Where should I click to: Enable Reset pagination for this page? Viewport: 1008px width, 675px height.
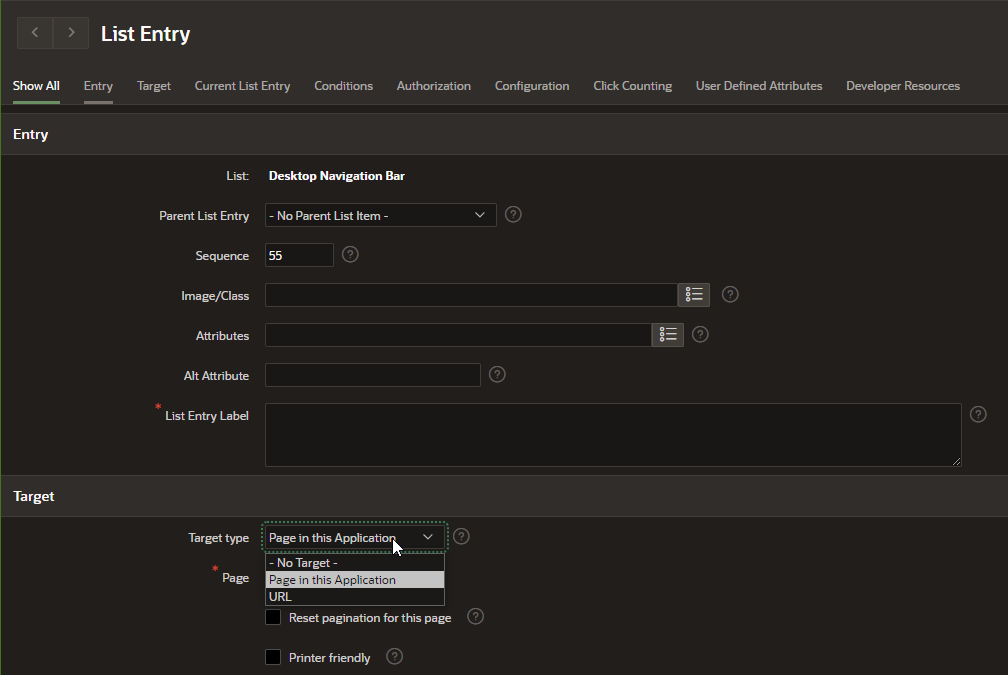(x=273, y=617)
